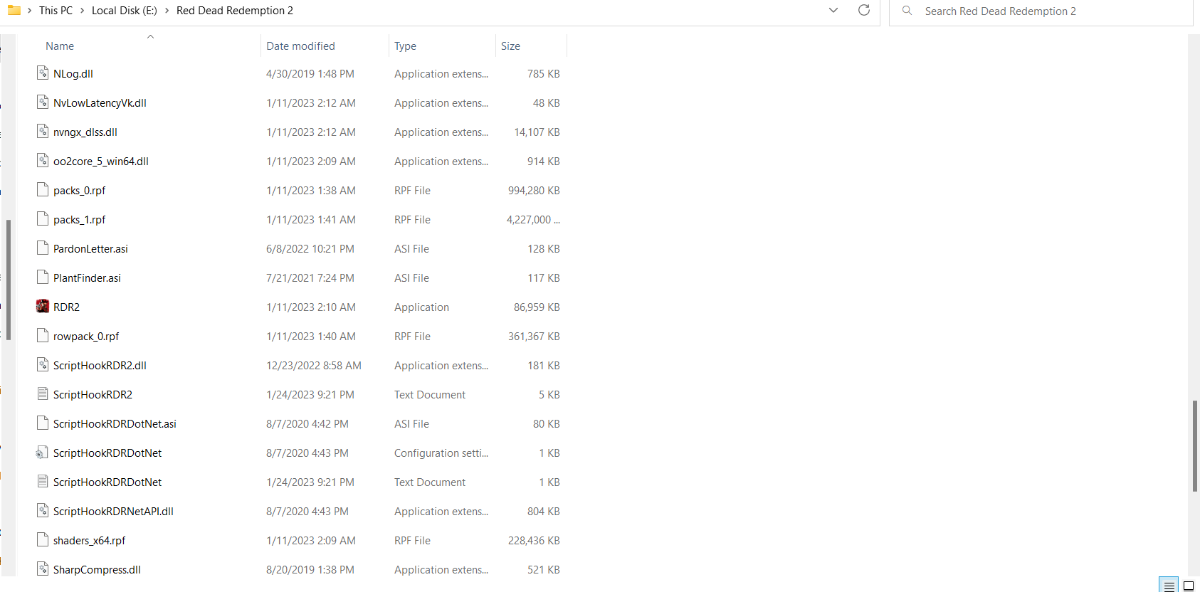Open the address bar history dropdown
Viewport: 1200px width, 592px height.
tap(834, 10)
